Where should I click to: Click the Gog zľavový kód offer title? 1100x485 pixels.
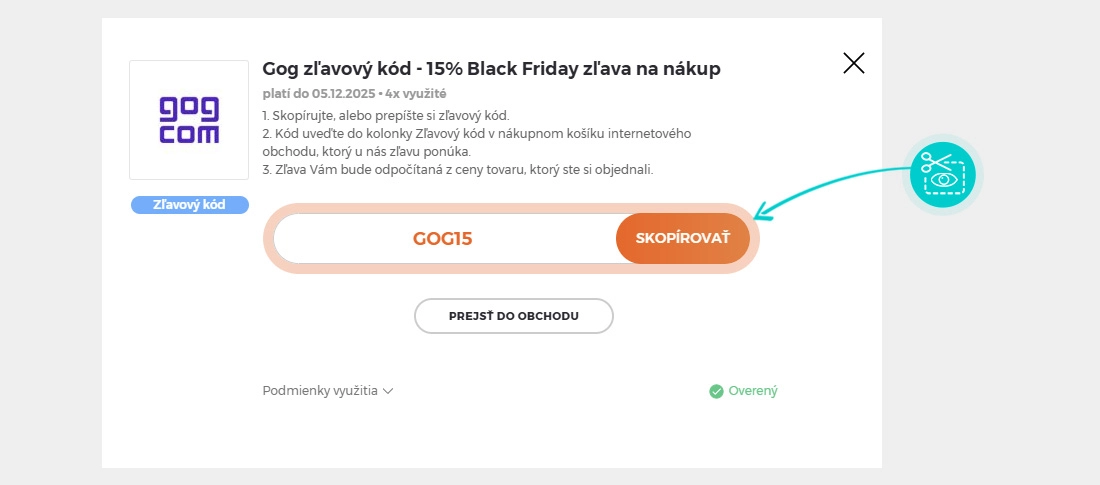[491, 68]
